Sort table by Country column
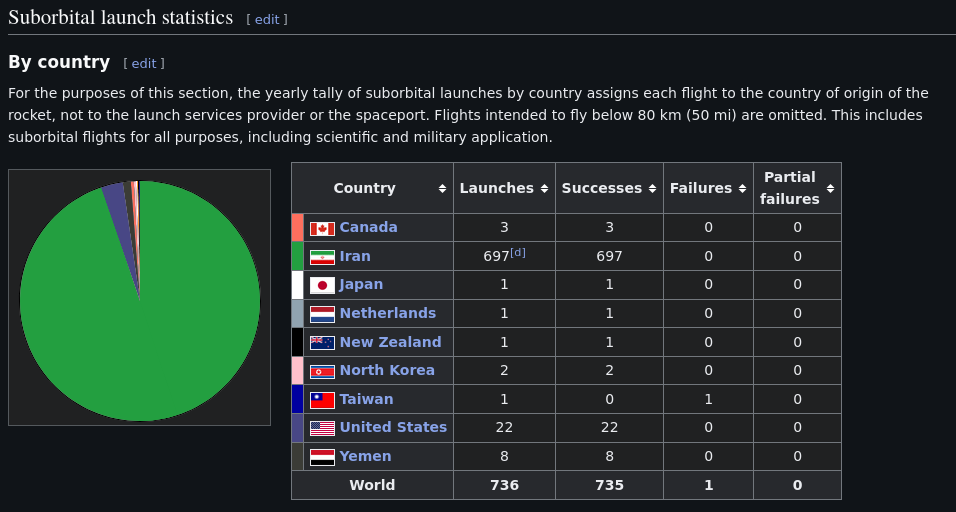The width and height of the screenshot is (956, 512). pos(442,189)
